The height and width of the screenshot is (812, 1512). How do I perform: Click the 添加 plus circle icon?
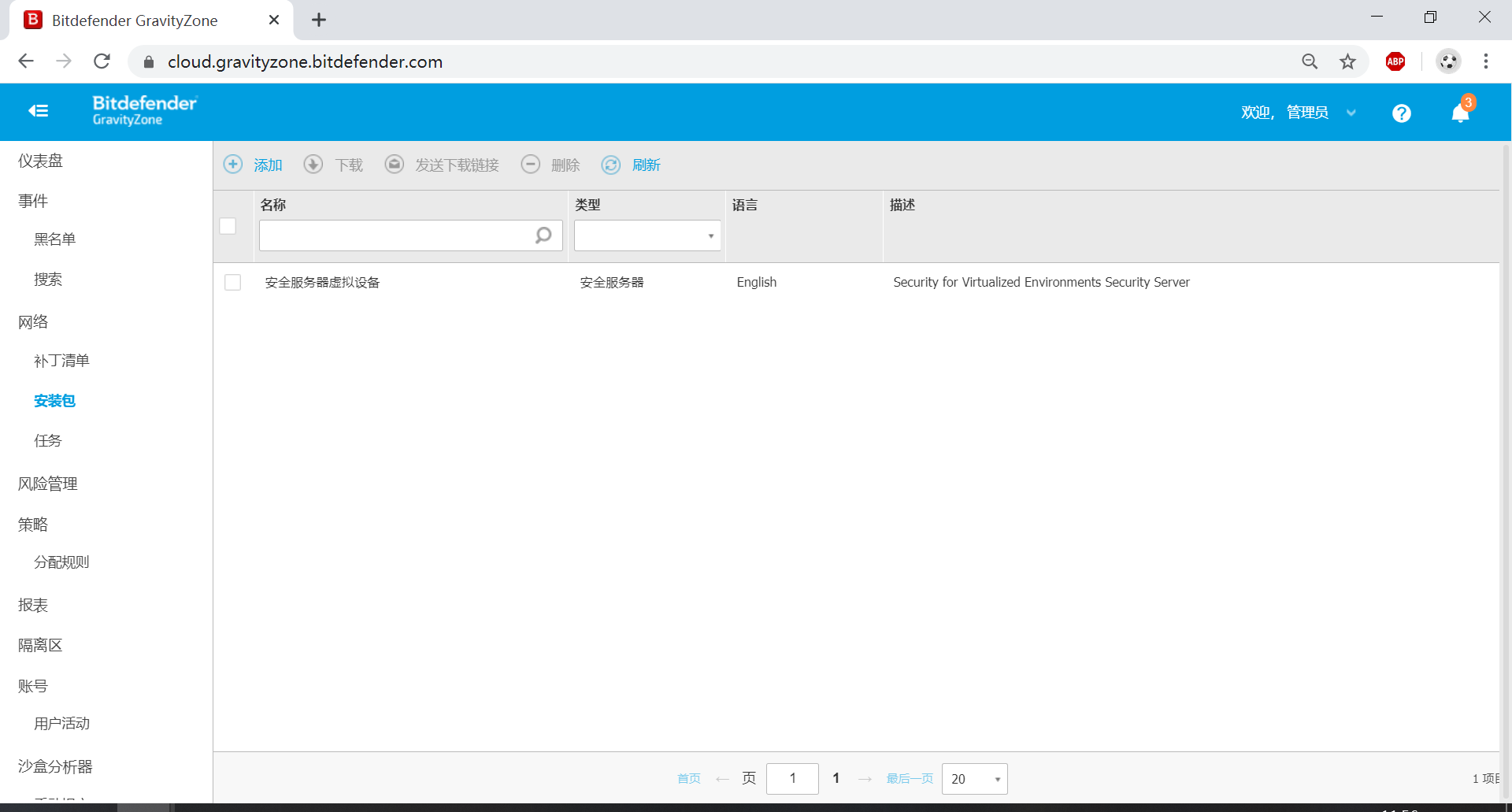click(x=233, y=164)
